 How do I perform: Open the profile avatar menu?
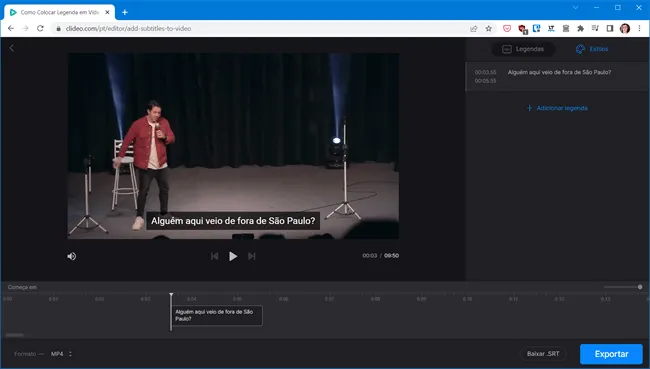(x=625, y=29)
